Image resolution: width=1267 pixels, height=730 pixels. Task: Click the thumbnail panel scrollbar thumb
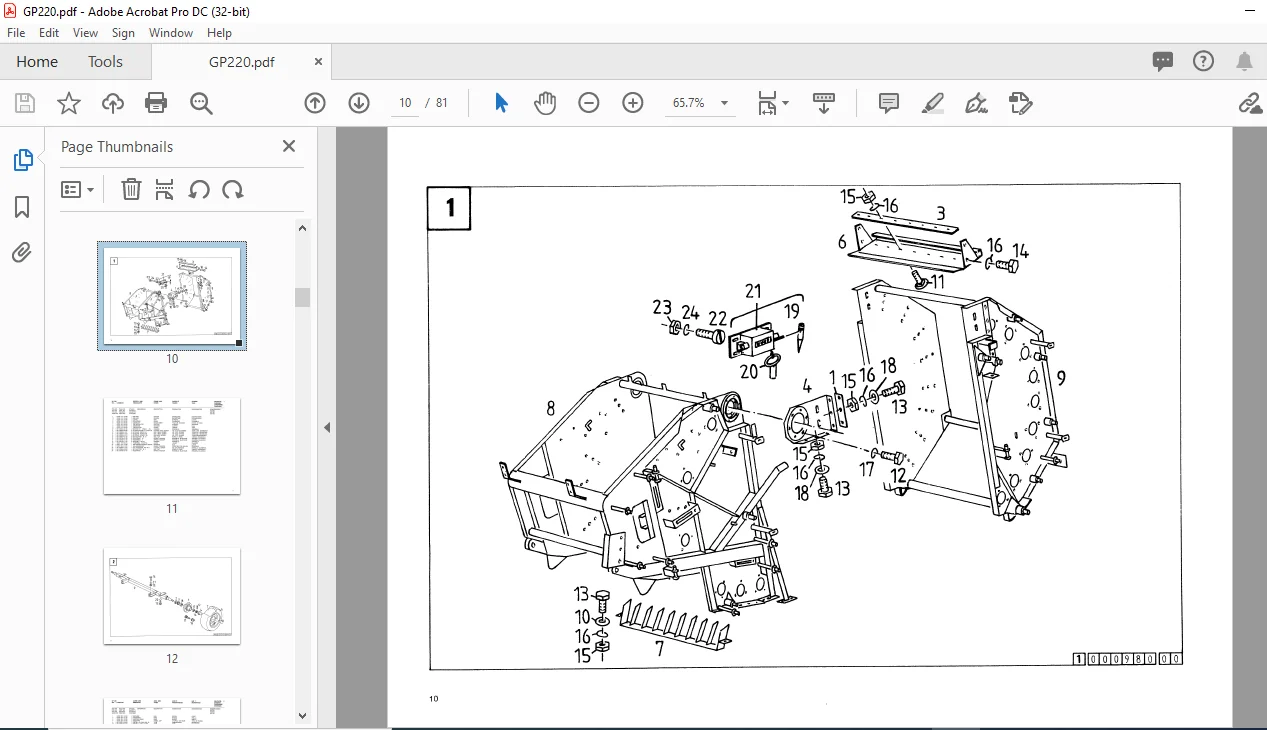[x=303, y=297]
